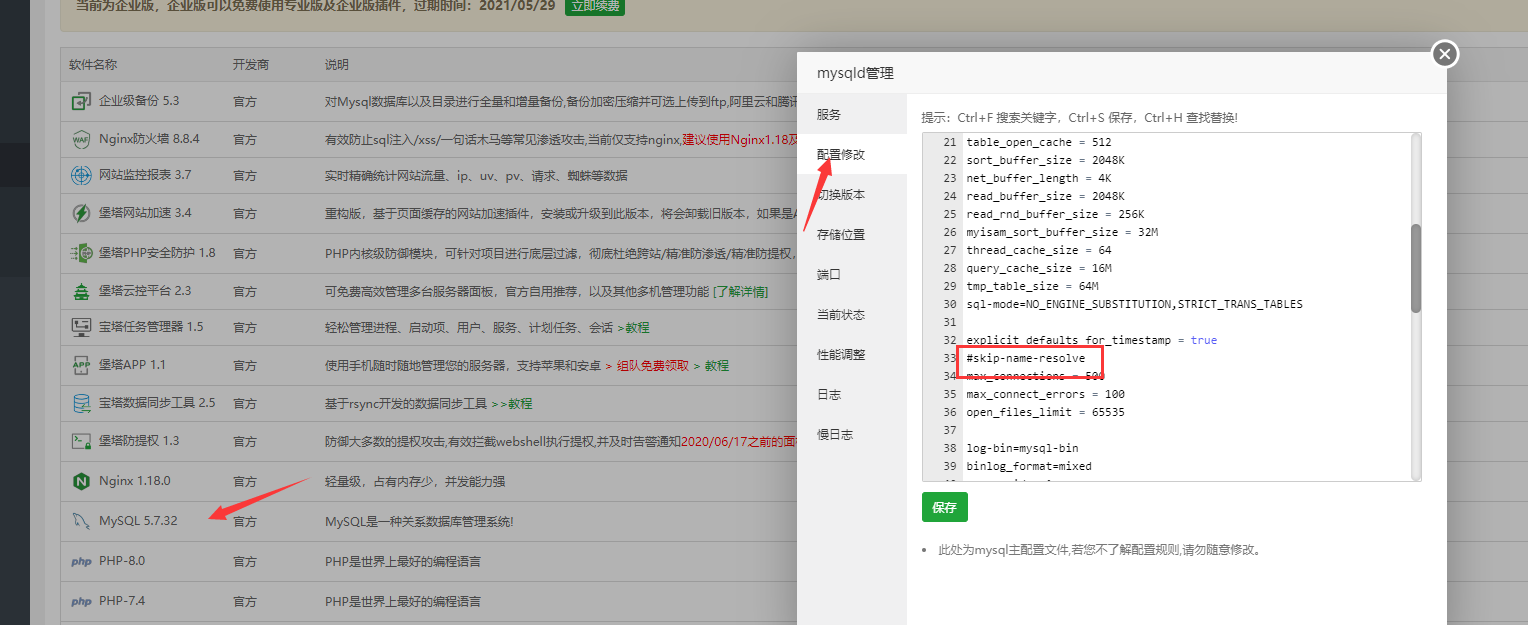1528x625 pixels.
Task: Click the 说明 column header
Action: pos(337,65)
